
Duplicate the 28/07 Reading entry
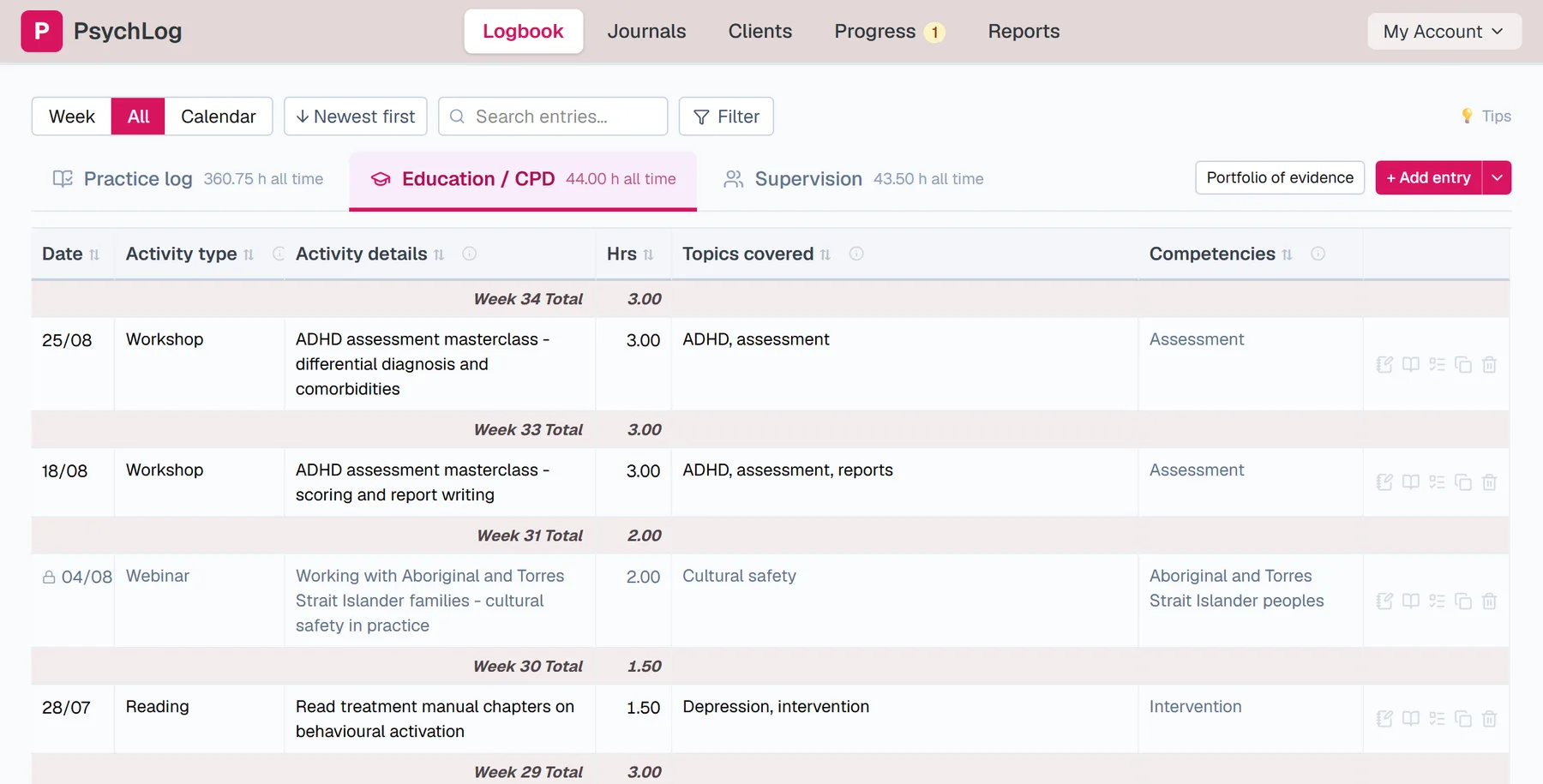point(1463,719)
